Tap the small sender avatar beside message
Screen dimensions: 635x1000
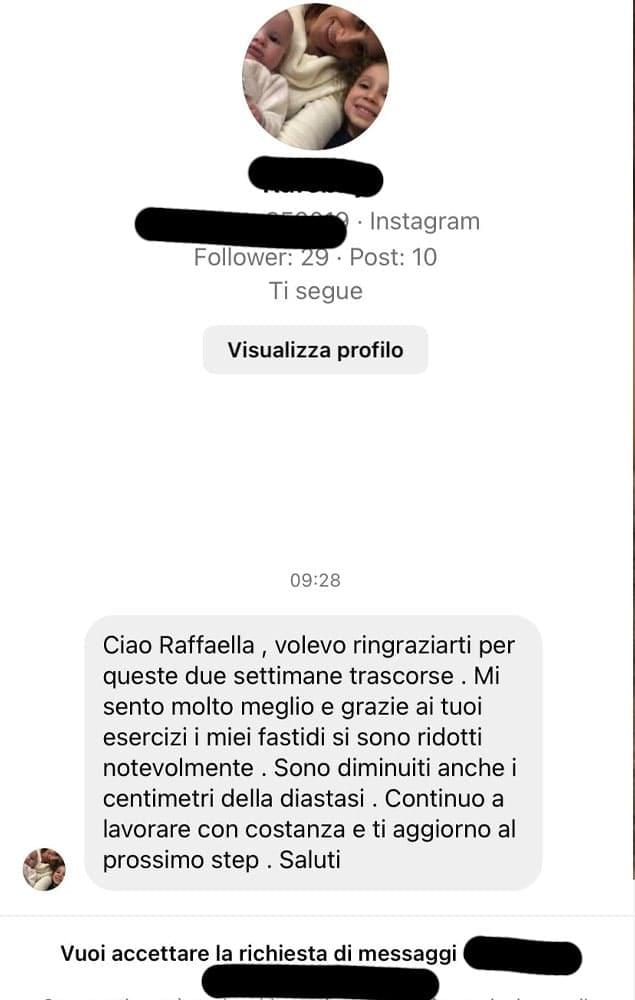(x=44, y=869)
